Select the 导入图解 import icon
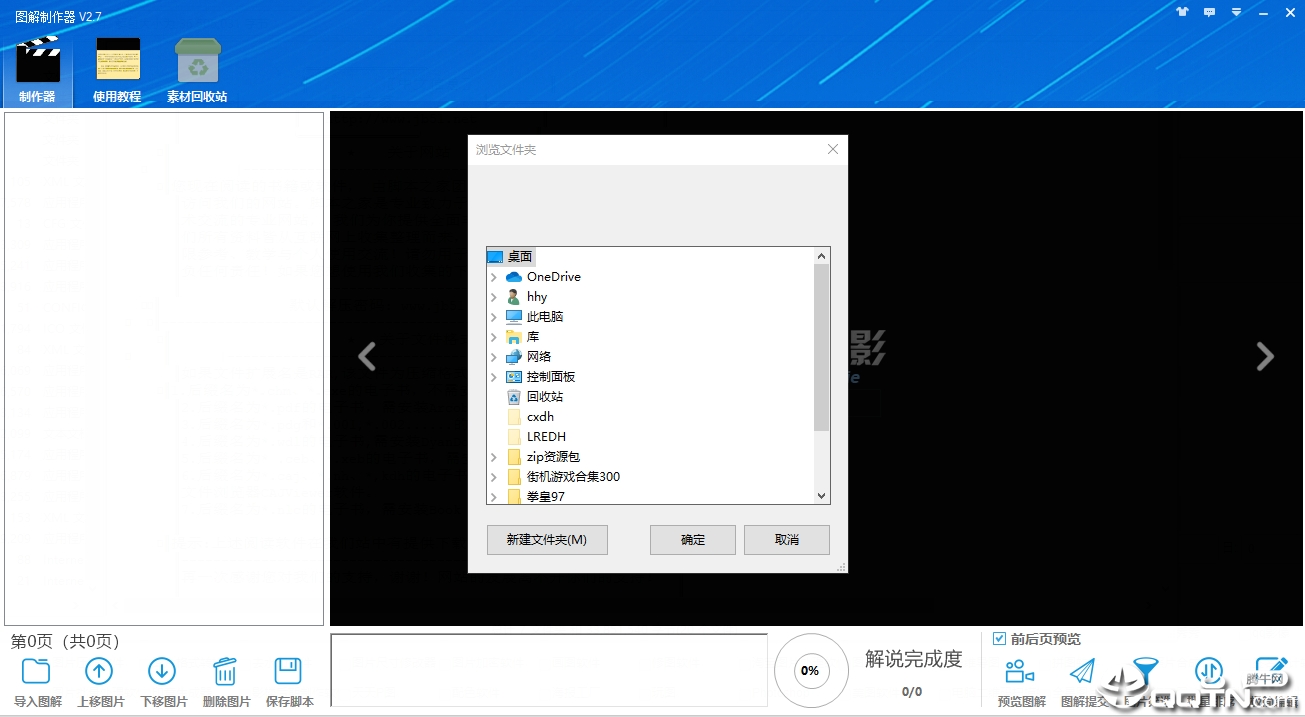Viewport: 1305px width, 717px height. 36,671
